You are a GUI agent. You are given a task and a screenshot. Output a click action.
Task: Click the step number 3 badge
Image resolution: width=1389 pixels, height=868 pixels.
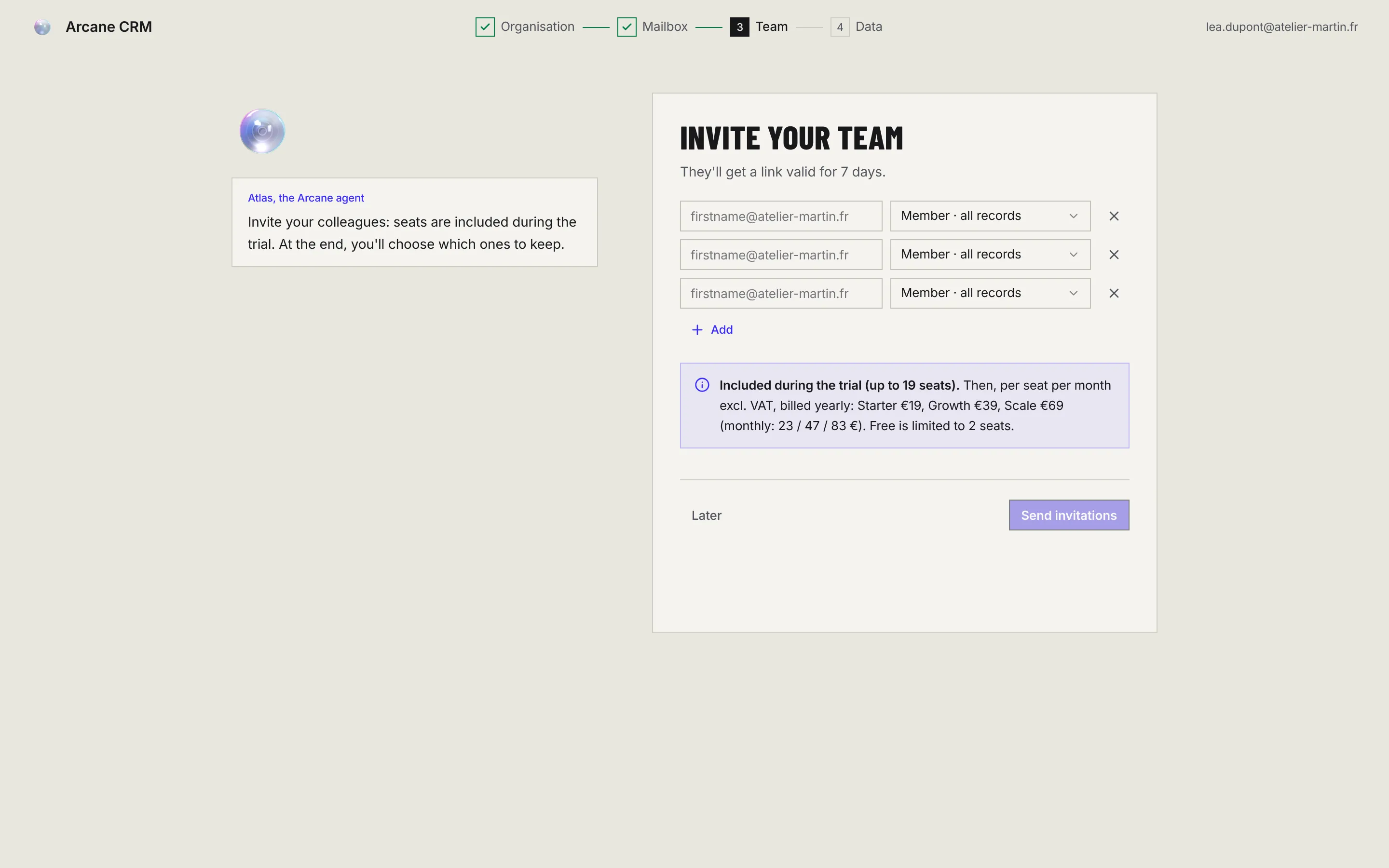coord(739,27)
